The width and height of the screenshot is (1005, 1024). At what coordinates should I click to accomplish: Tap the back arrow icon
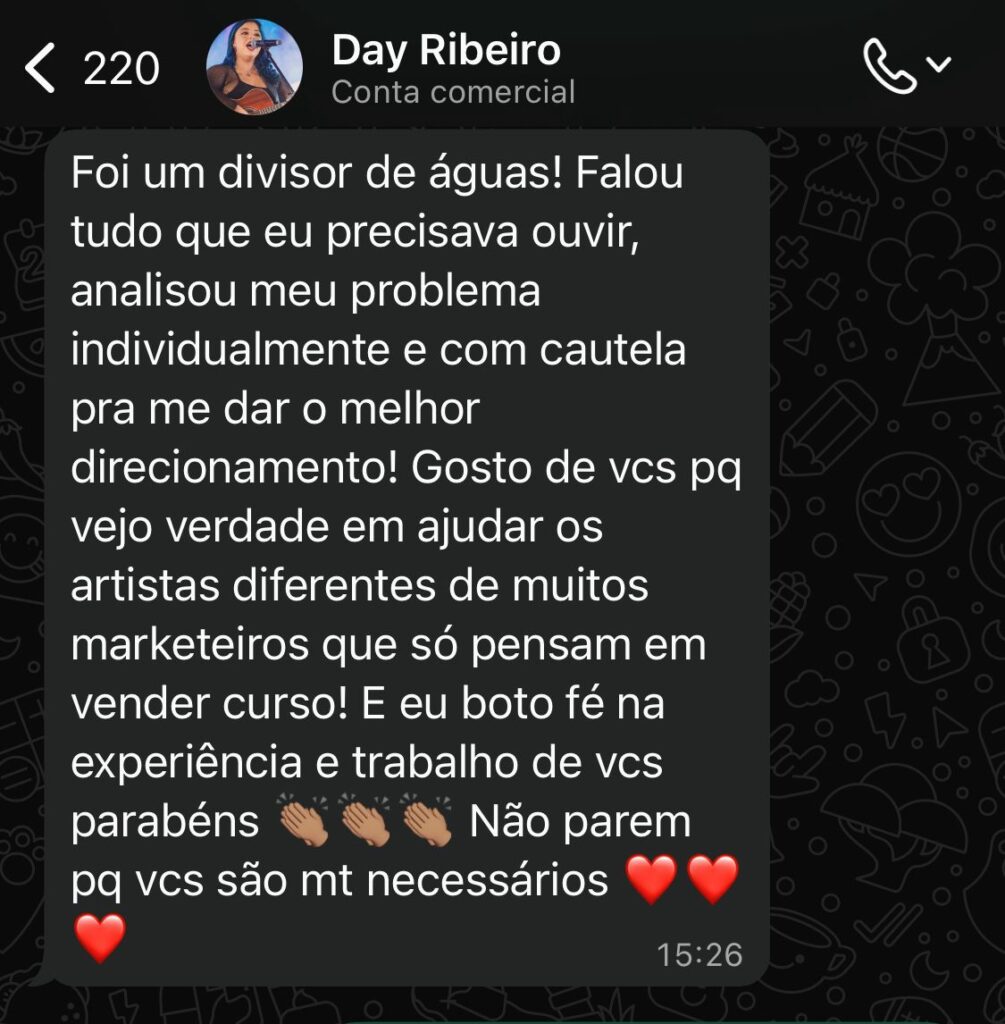[39, 67]
